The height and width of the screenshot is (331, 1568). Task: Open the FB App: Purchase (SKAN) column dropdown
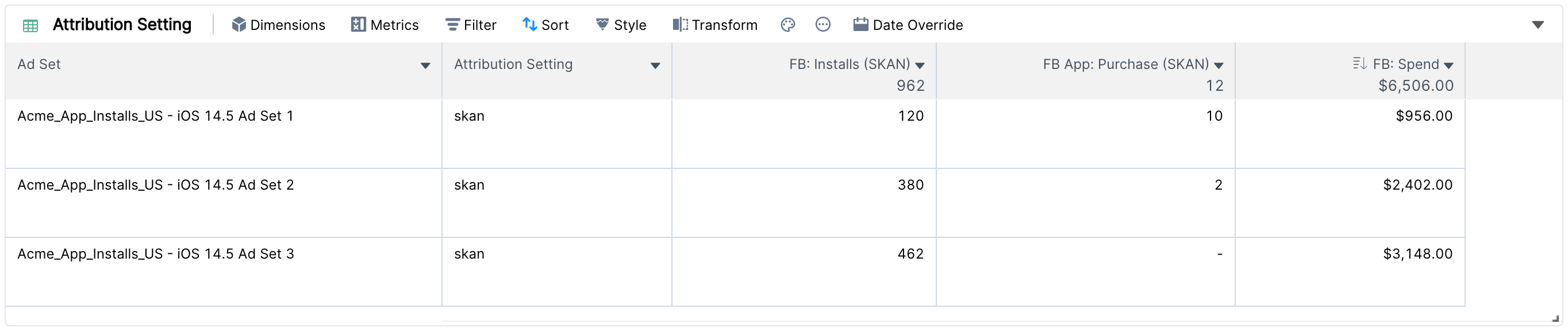pyautogui.click(x=1219, y=66)
